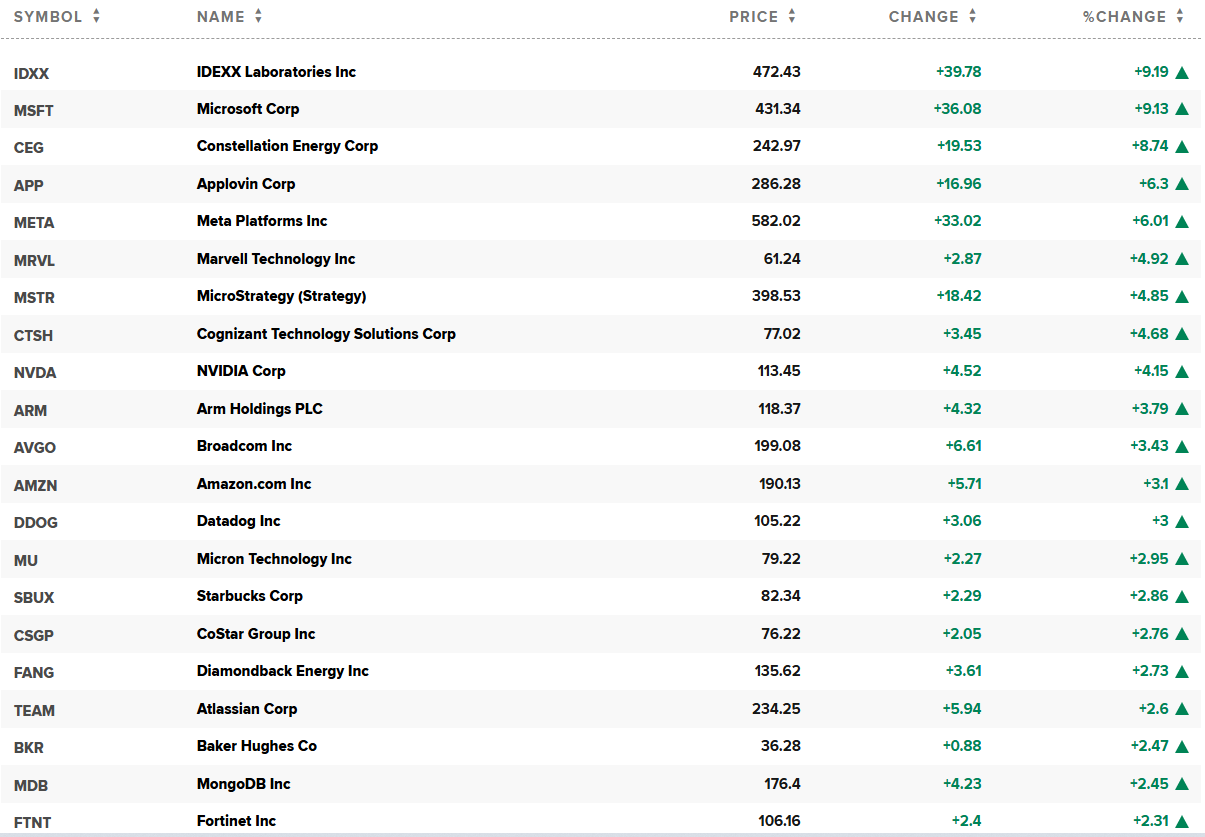
Task: Sort the table using the NAME sort arrows
Action: tap(259, 16)
